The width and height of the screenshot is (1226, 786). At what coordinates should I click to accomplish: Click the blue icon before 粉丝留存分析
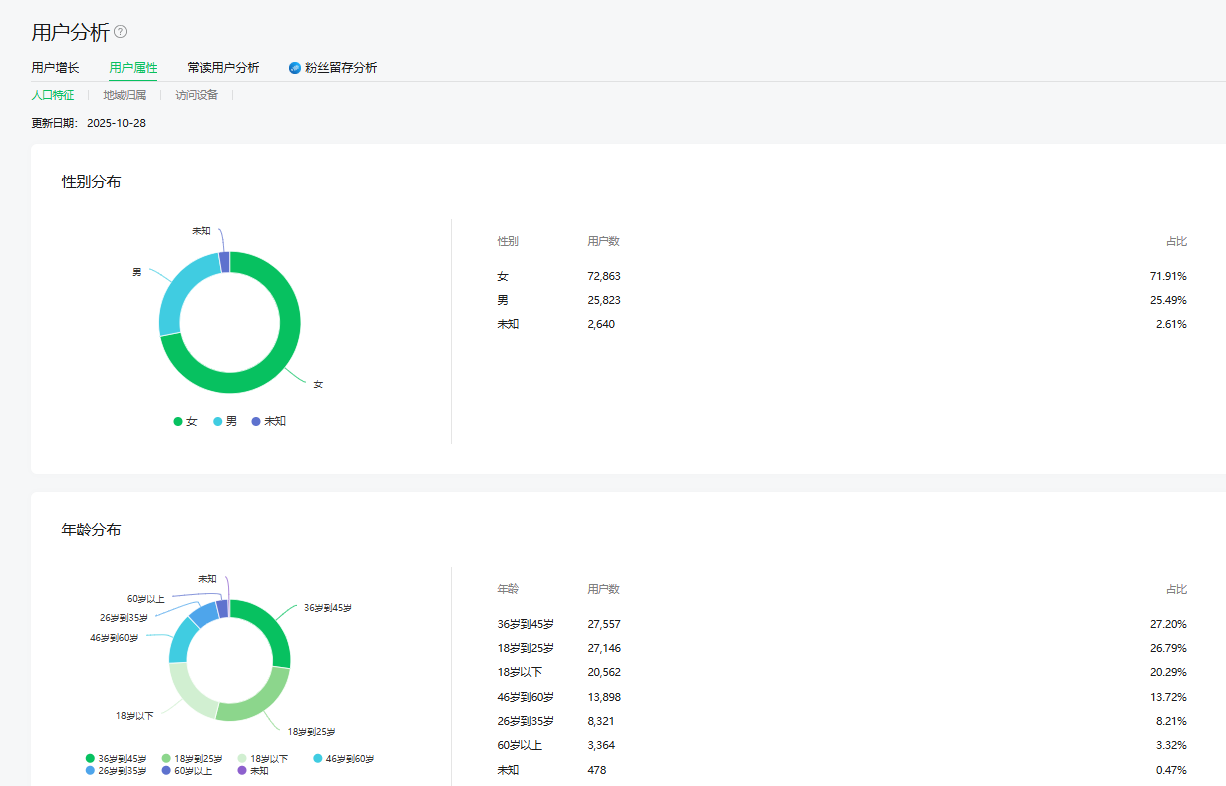click(x=295, y=68)
